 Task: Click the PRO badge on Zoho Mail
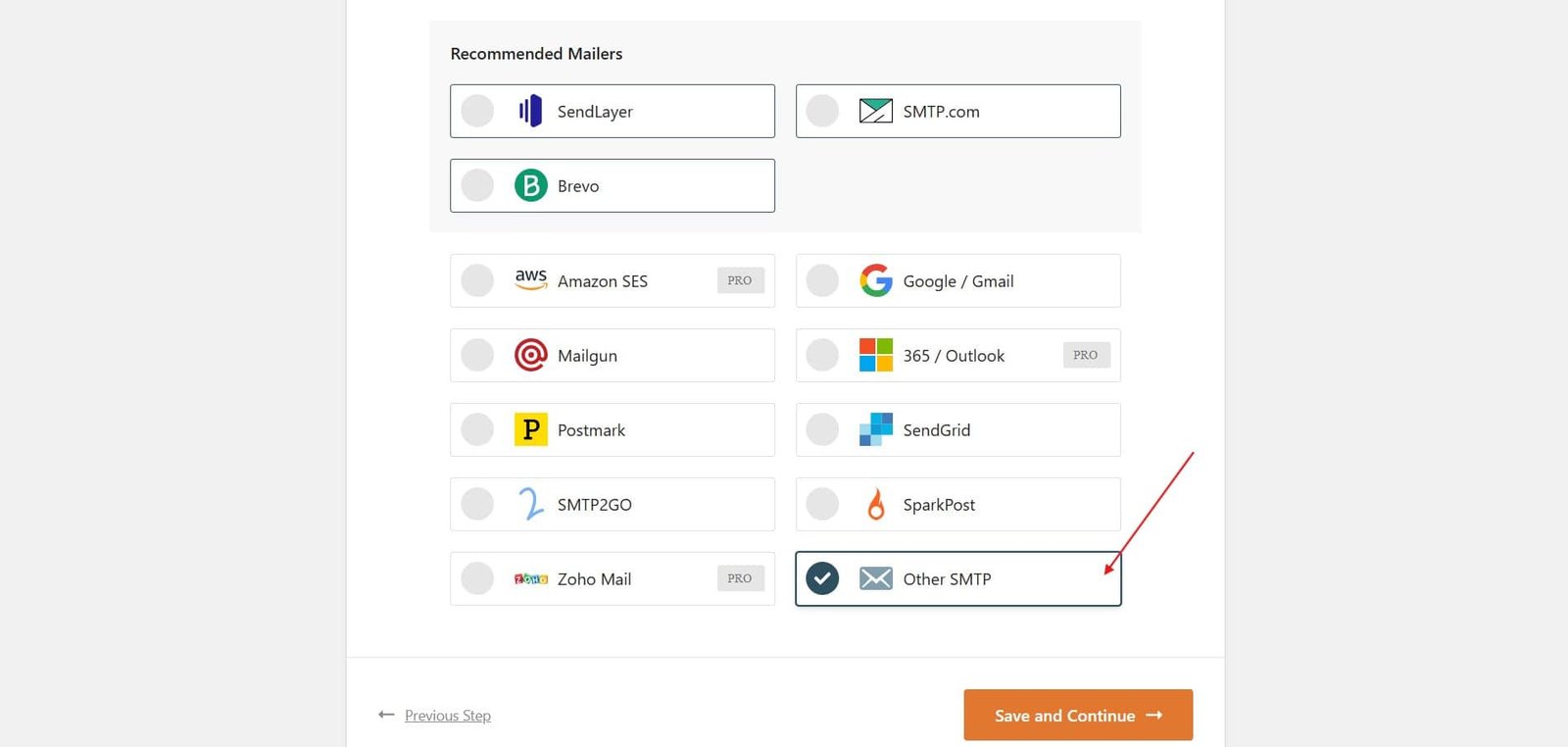[x=740, y=578]
